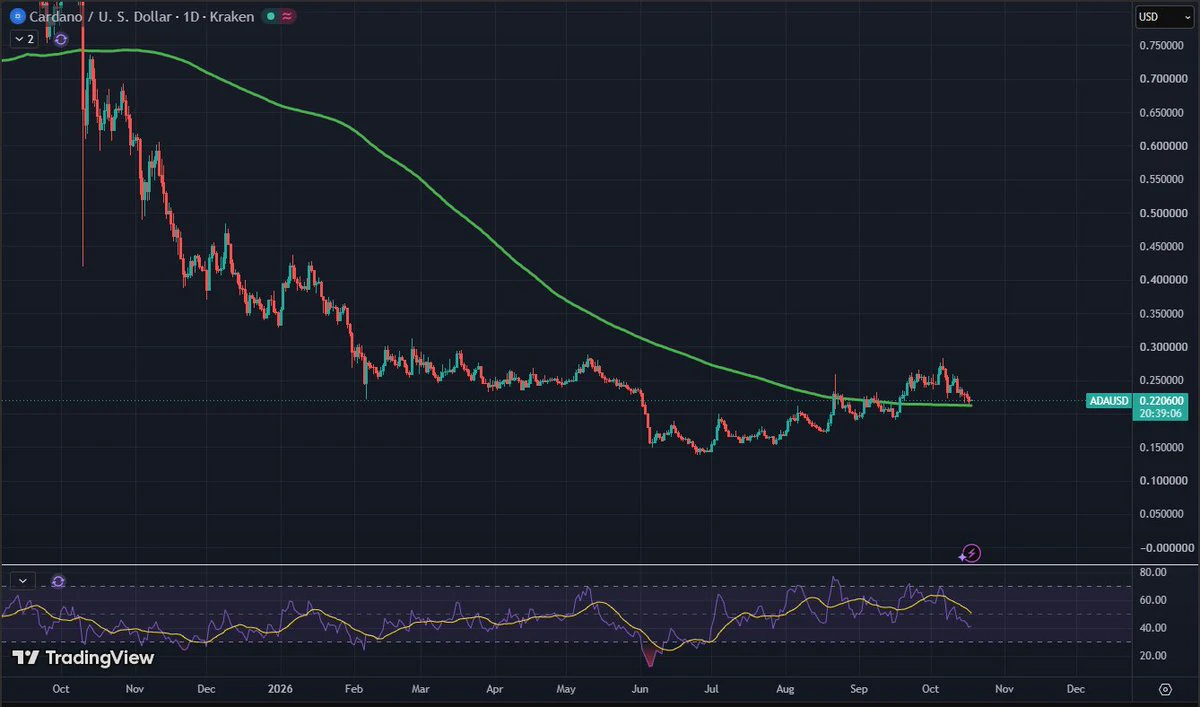Viewport: 1200px width, 707px height.
Task: Open the chart settings gear icon
Action: click(1165, 690)
